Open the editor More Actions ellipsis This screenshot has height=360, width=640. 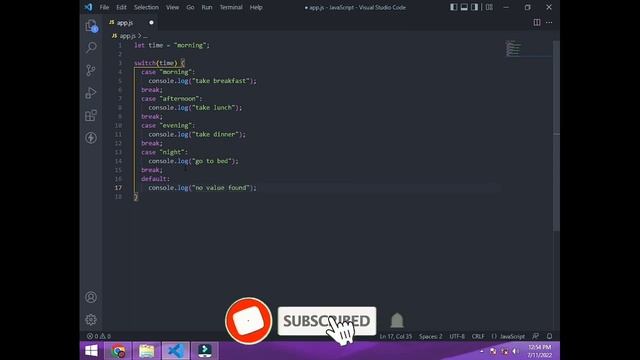tap(549, 22)
